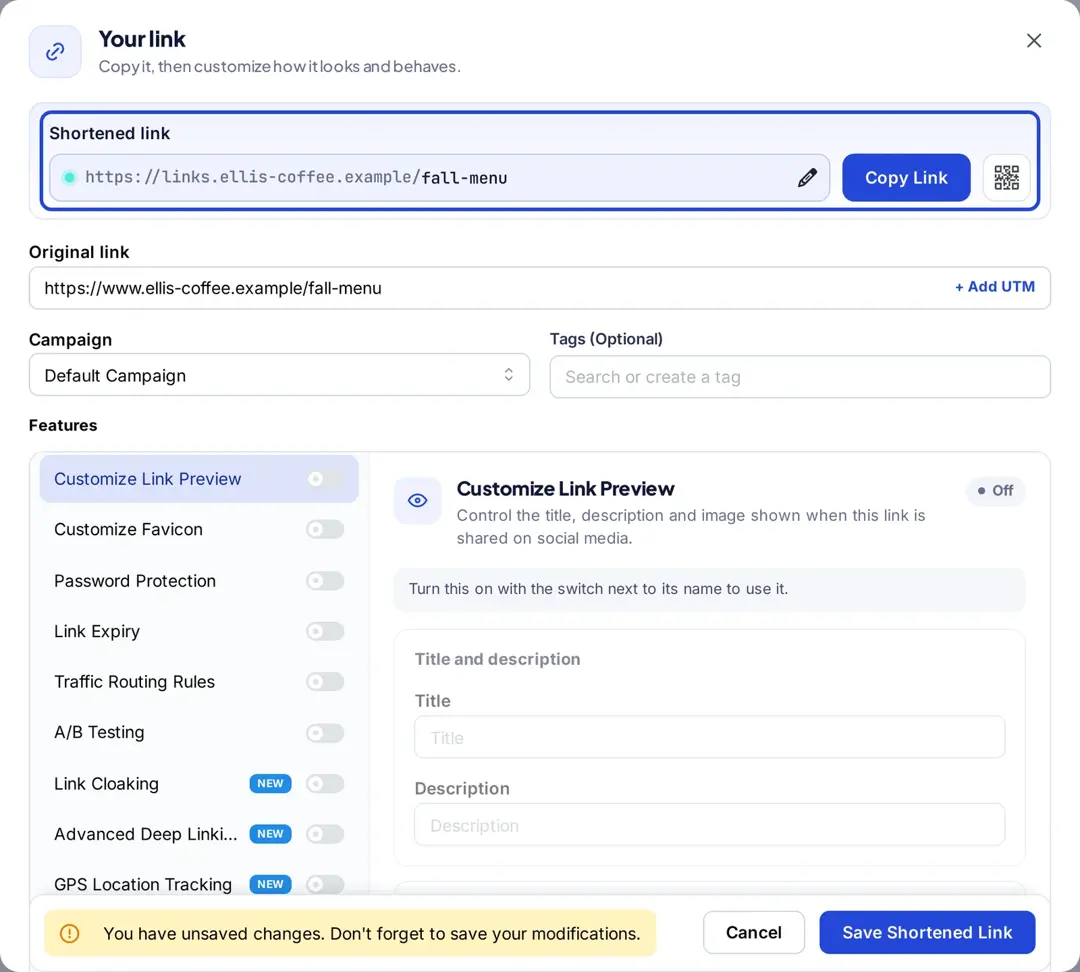Toggle Traffic Routing Rules on
Screen dimensions: 1080x972
tap(325, 681)
